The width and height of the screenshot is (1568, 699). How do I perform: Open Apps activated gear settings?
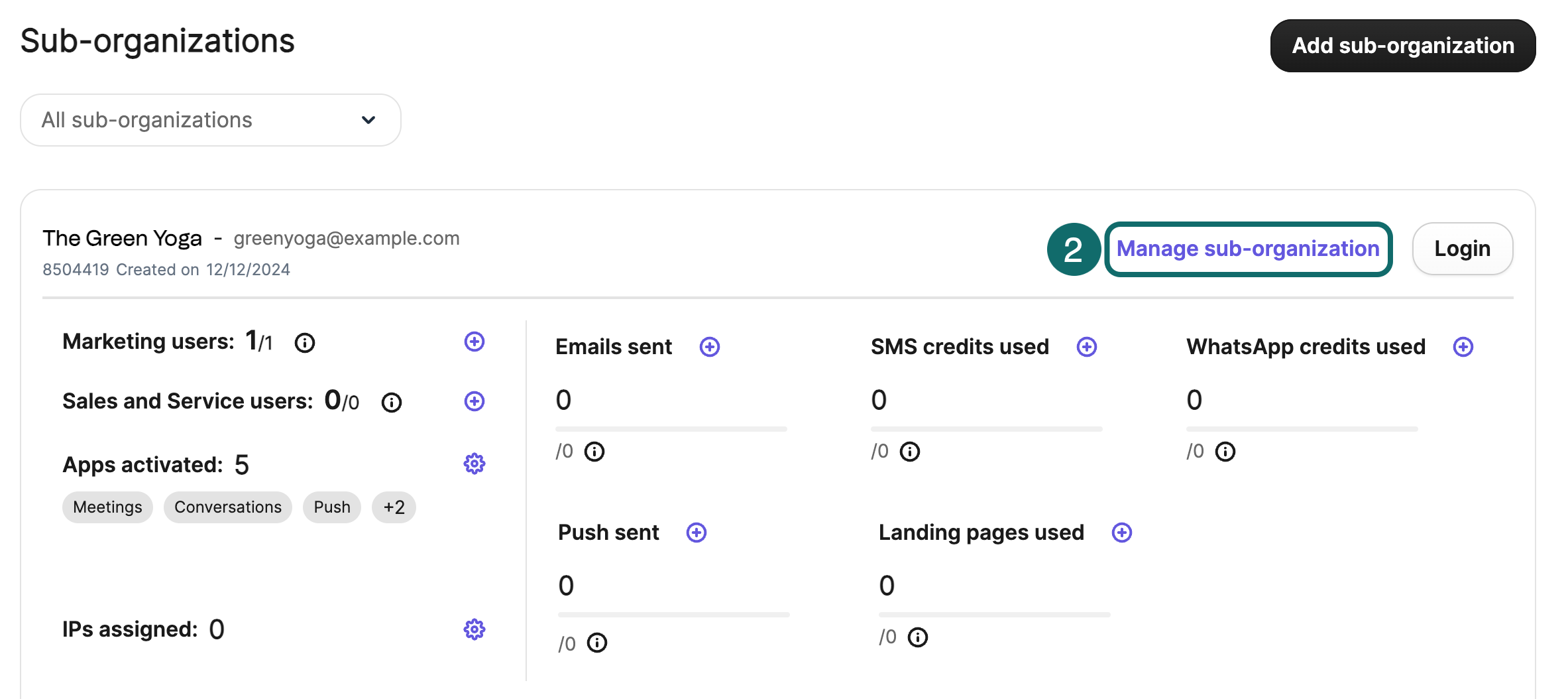point(474,464)
